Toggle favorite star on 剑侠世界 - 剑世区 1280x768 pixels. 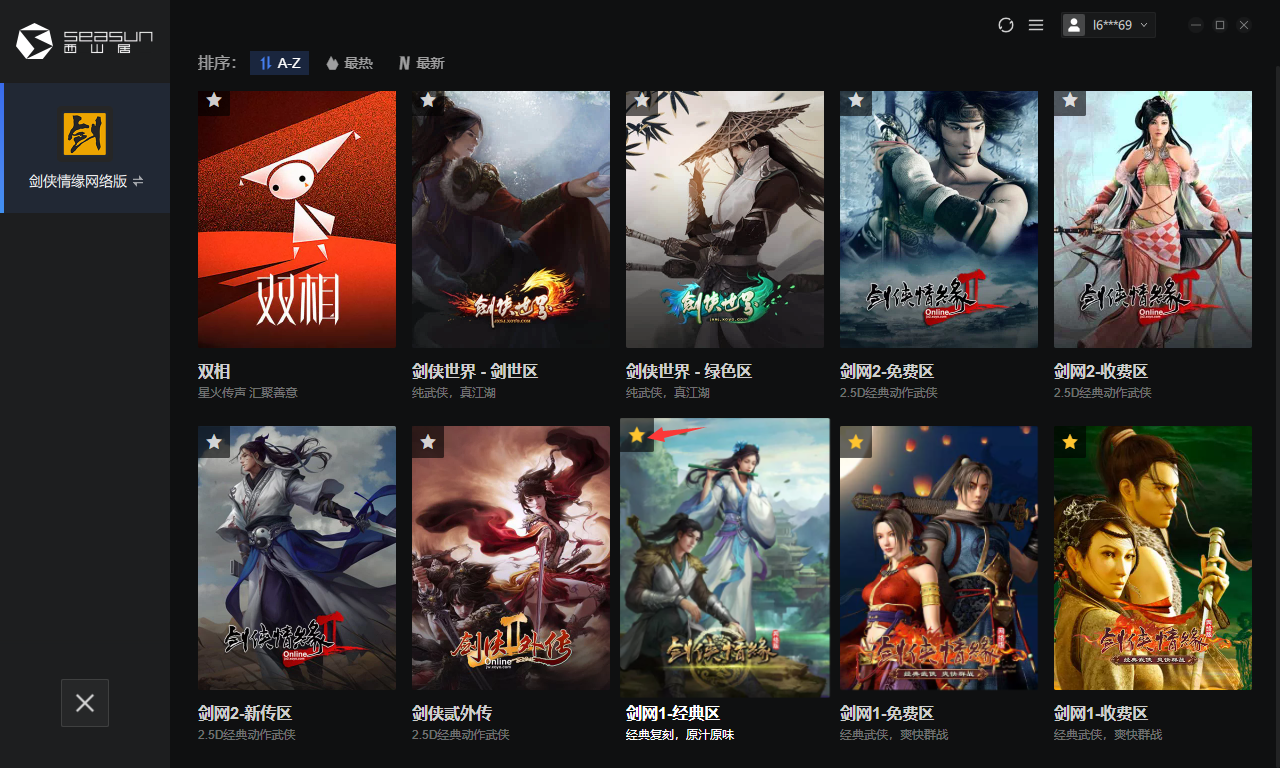pos(428,100)
